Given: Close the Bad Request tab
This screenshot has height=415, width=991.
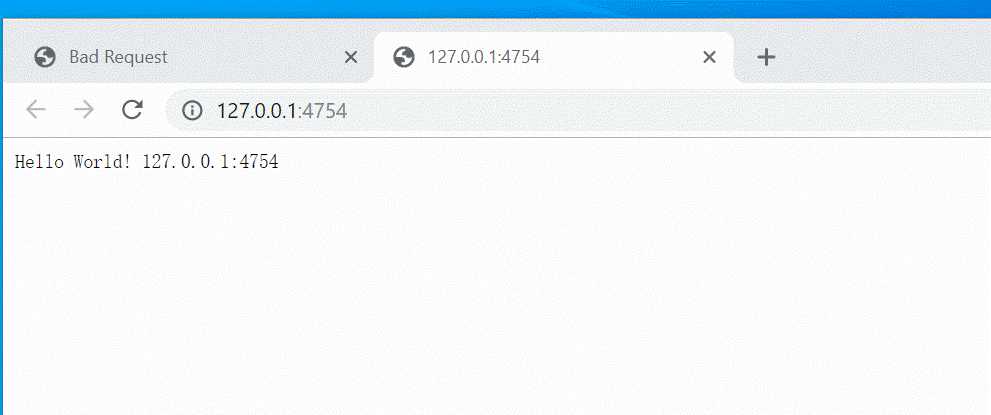Looking at the screenshot, I should point(351,57).
